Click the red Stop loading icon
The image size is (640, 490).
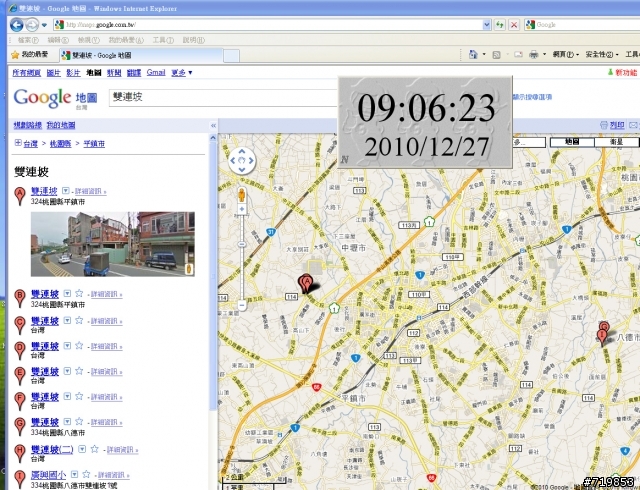(x=514, y=25)
